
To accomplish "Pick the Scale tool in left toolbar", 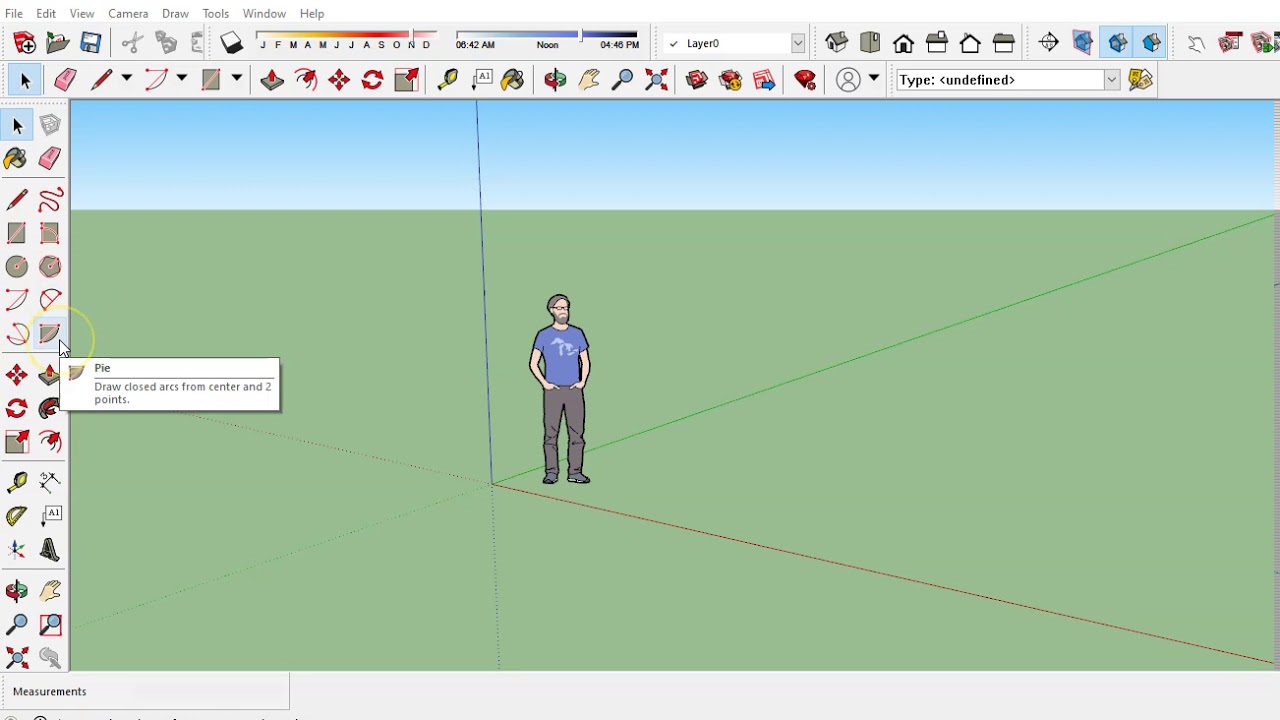I will point(17,441).
